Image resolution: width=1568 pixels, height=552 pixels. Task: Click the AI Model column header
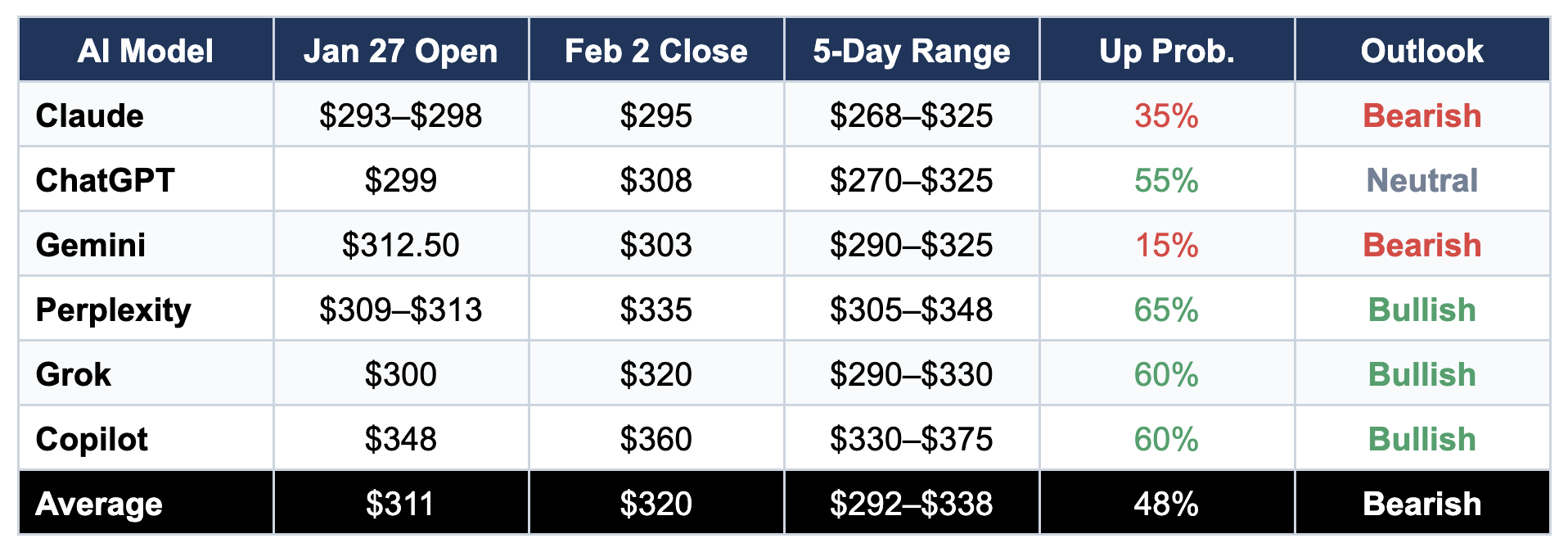146,51
